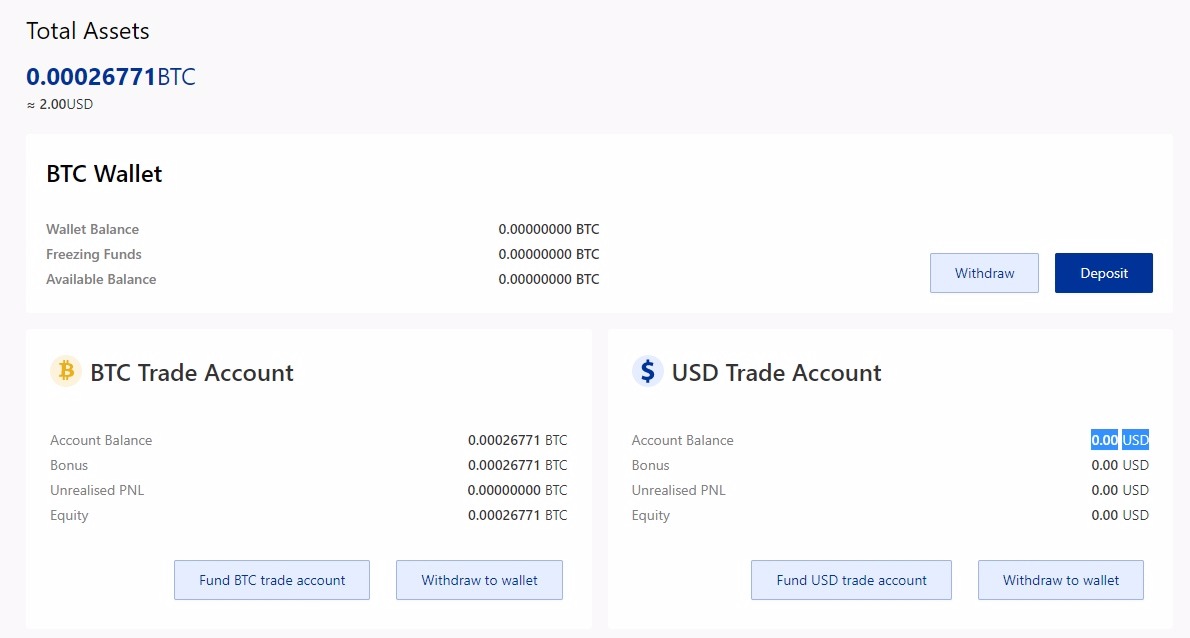Screen dimensions: 1190x638
Task: Click the Available Balance value in BTC Wallet
Action: pos(548,280)
